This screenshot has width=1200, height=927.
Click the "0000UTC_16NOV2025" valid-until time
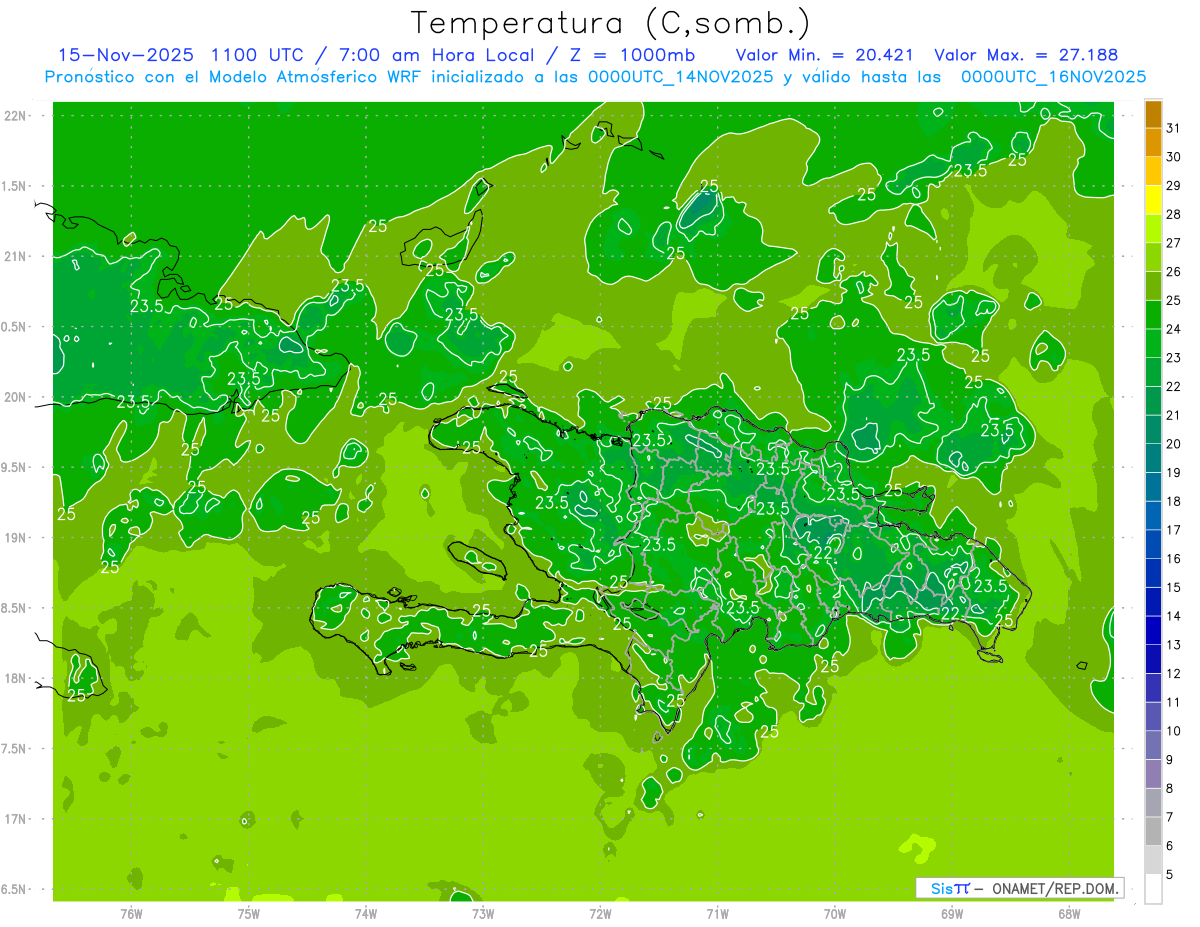[1053, 77]
